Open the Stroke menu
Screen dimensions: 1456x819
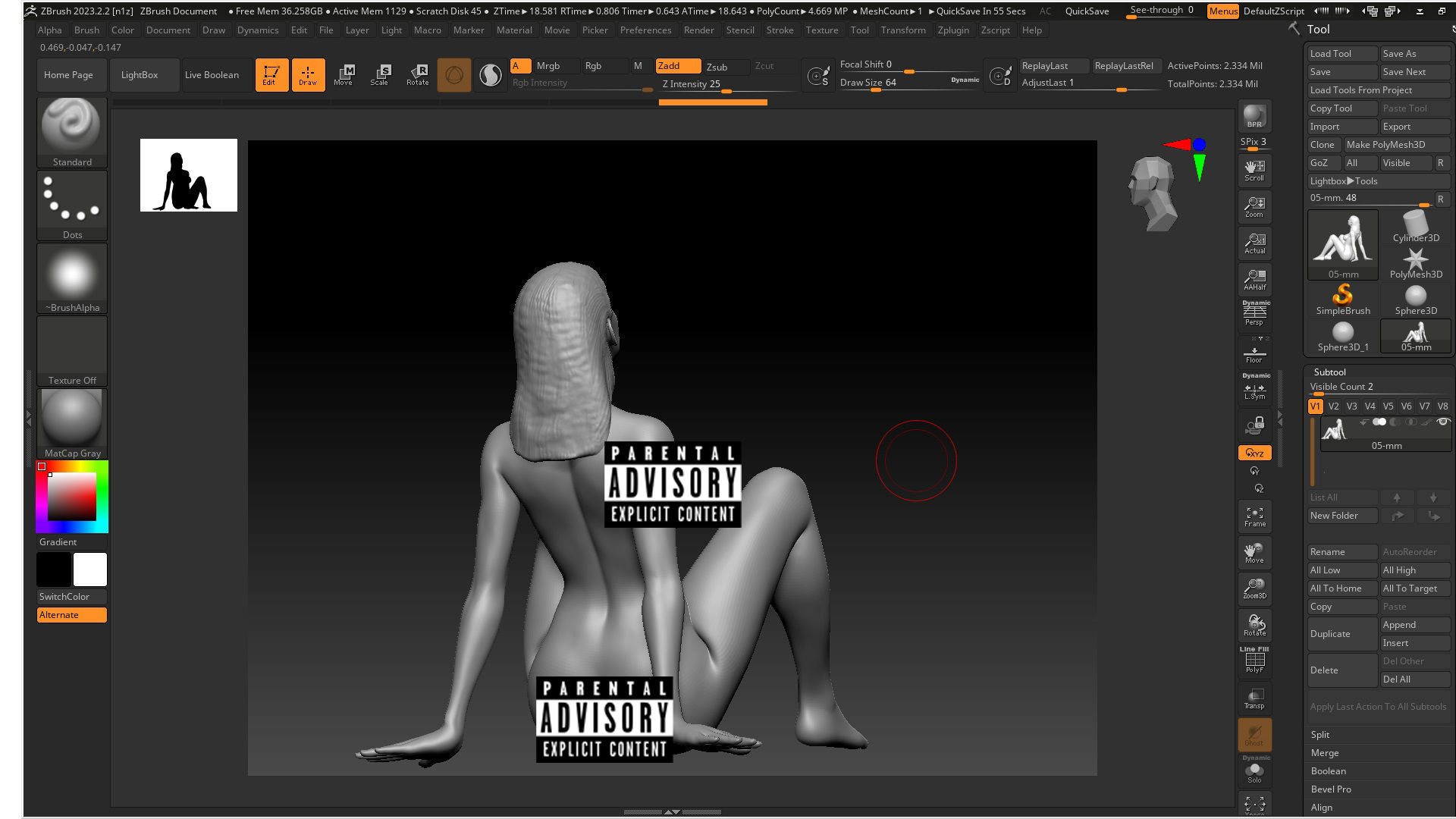(x=780, y=30)
